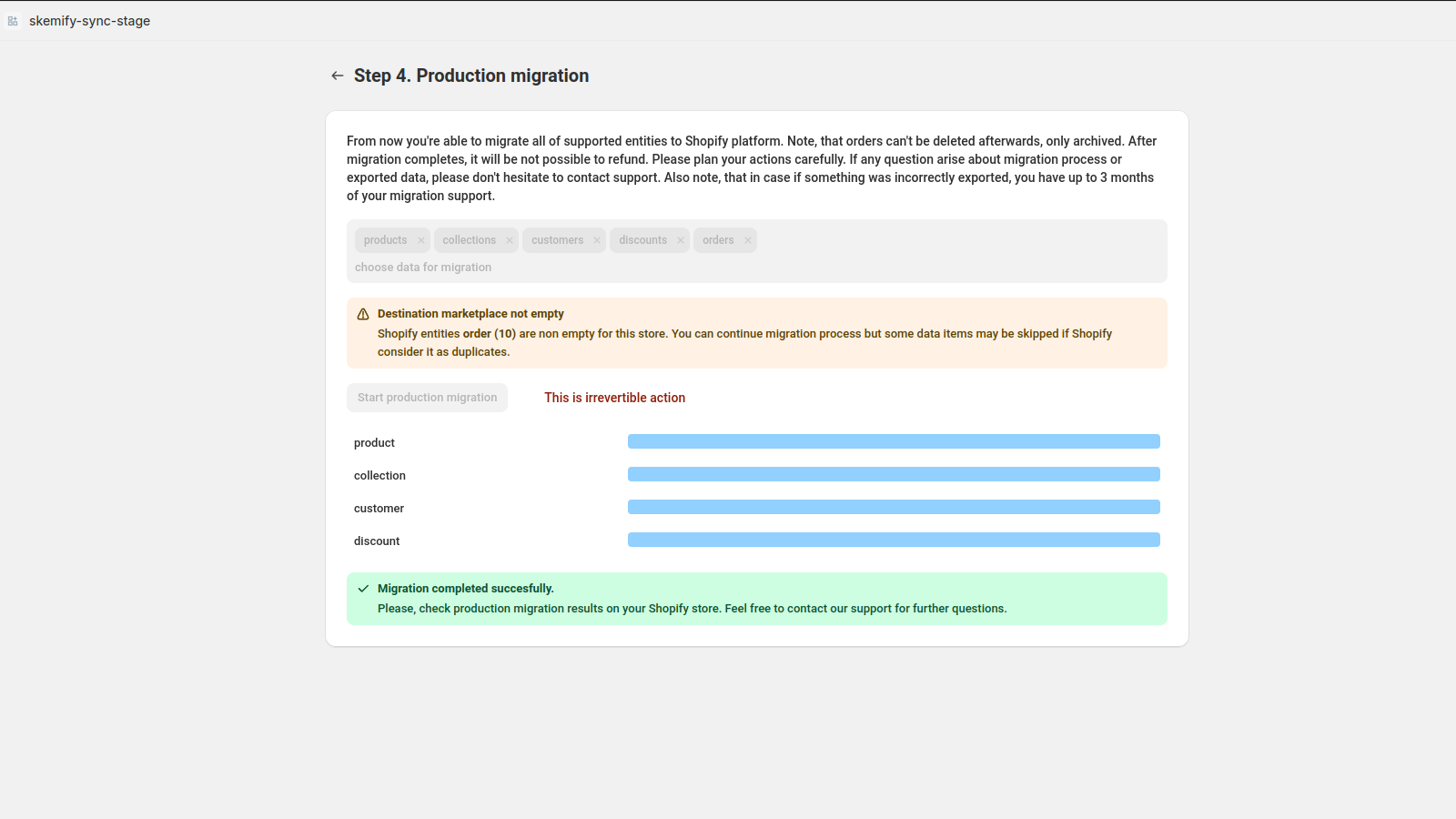Select the collections tag label

pos(470,240)
